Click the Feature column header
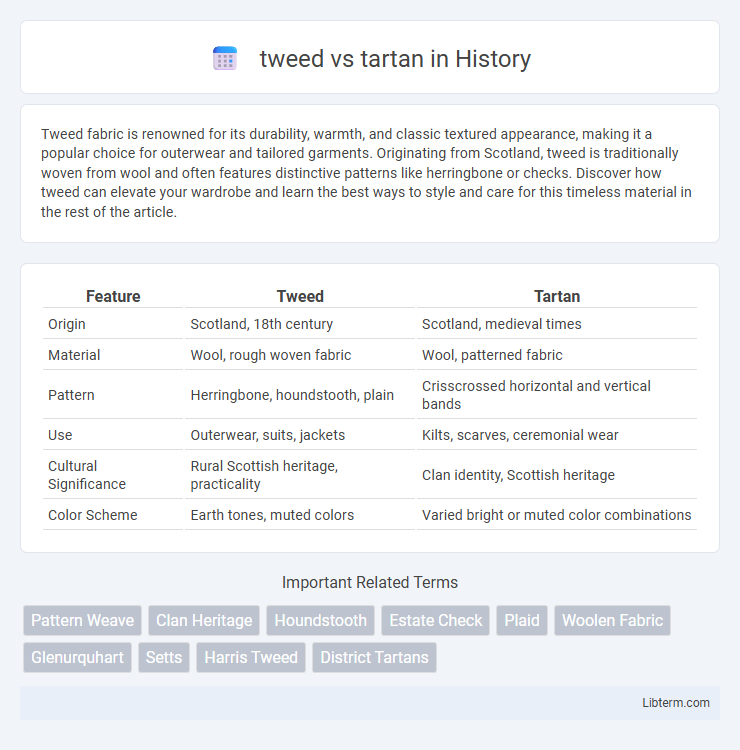The height and width of the screenshot is (750, 740). click(113, 297)
